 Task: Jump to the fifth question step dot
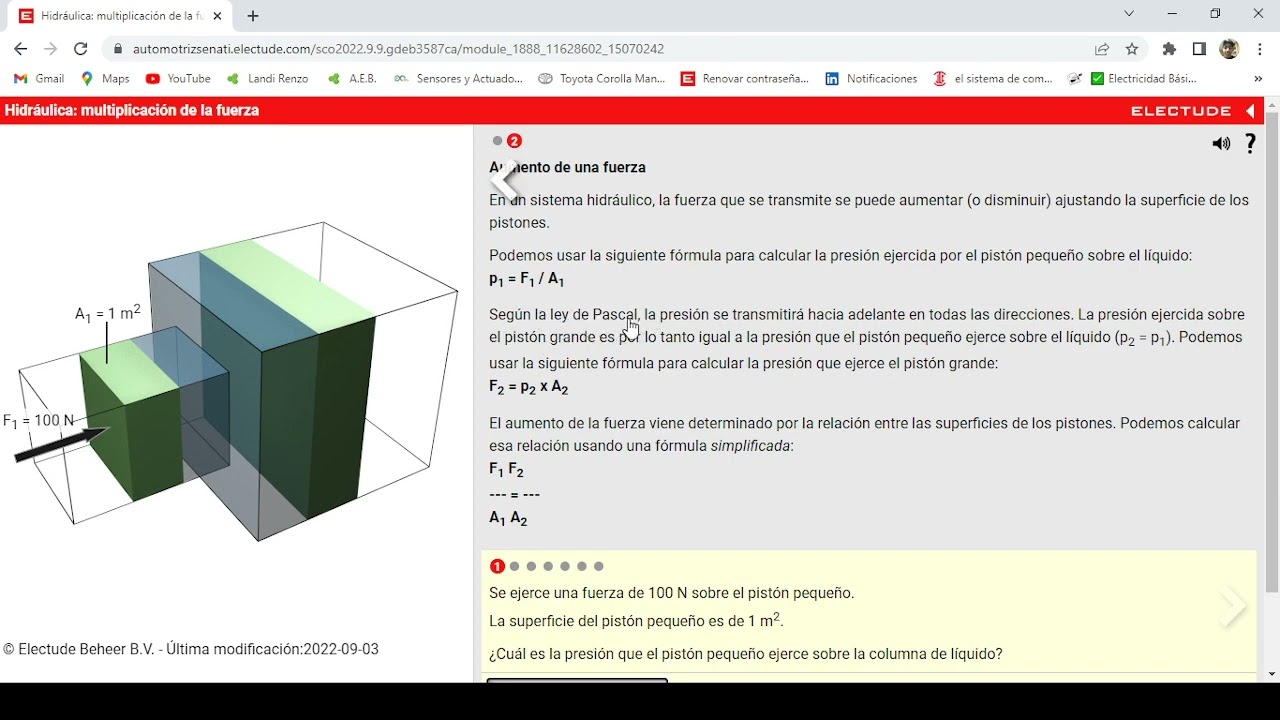(565, 566)
